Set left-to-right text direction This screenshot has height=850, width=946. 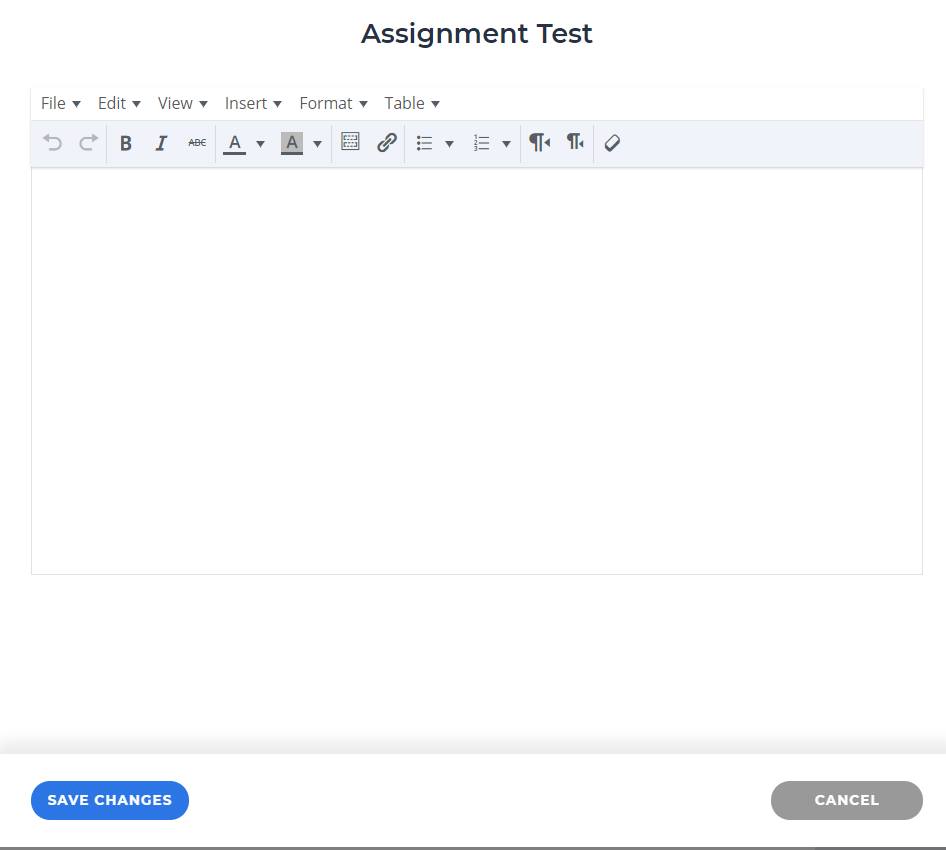[x=539, y=142]
